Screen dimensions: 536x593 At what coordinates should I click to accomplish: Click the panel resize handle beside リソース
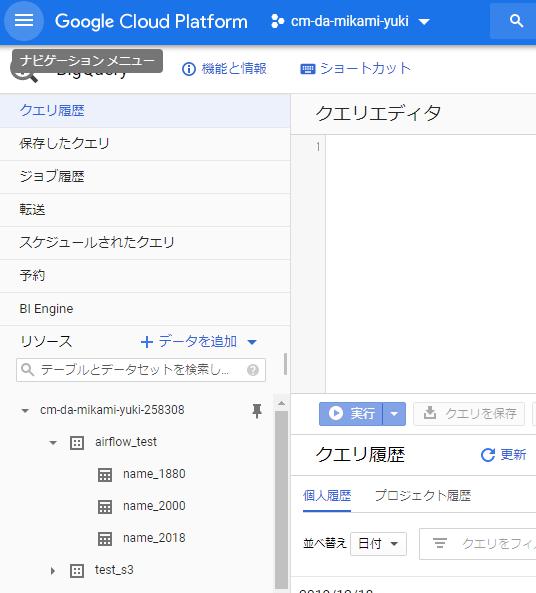285,364
